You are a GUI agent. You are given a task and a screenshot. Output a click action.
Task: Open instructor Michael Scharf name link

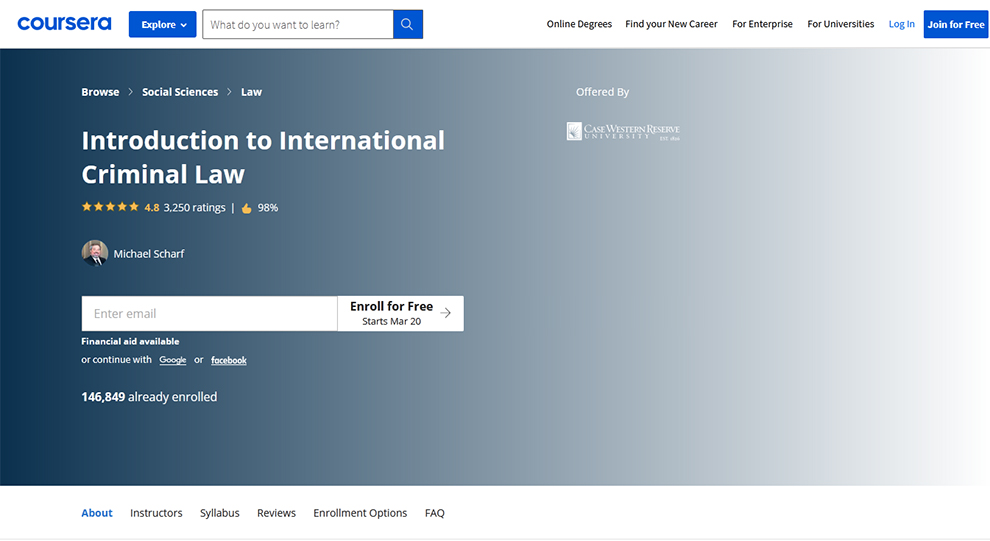tap(149, 254)
